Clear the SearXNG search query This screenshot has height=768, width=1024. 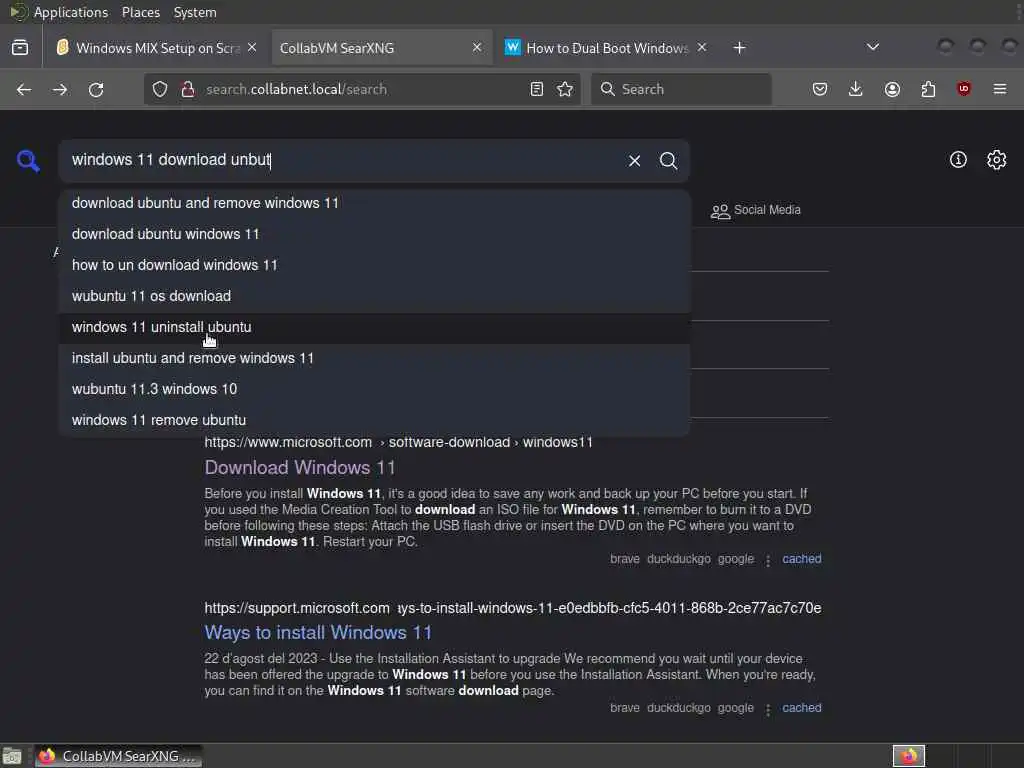[634, 161]
